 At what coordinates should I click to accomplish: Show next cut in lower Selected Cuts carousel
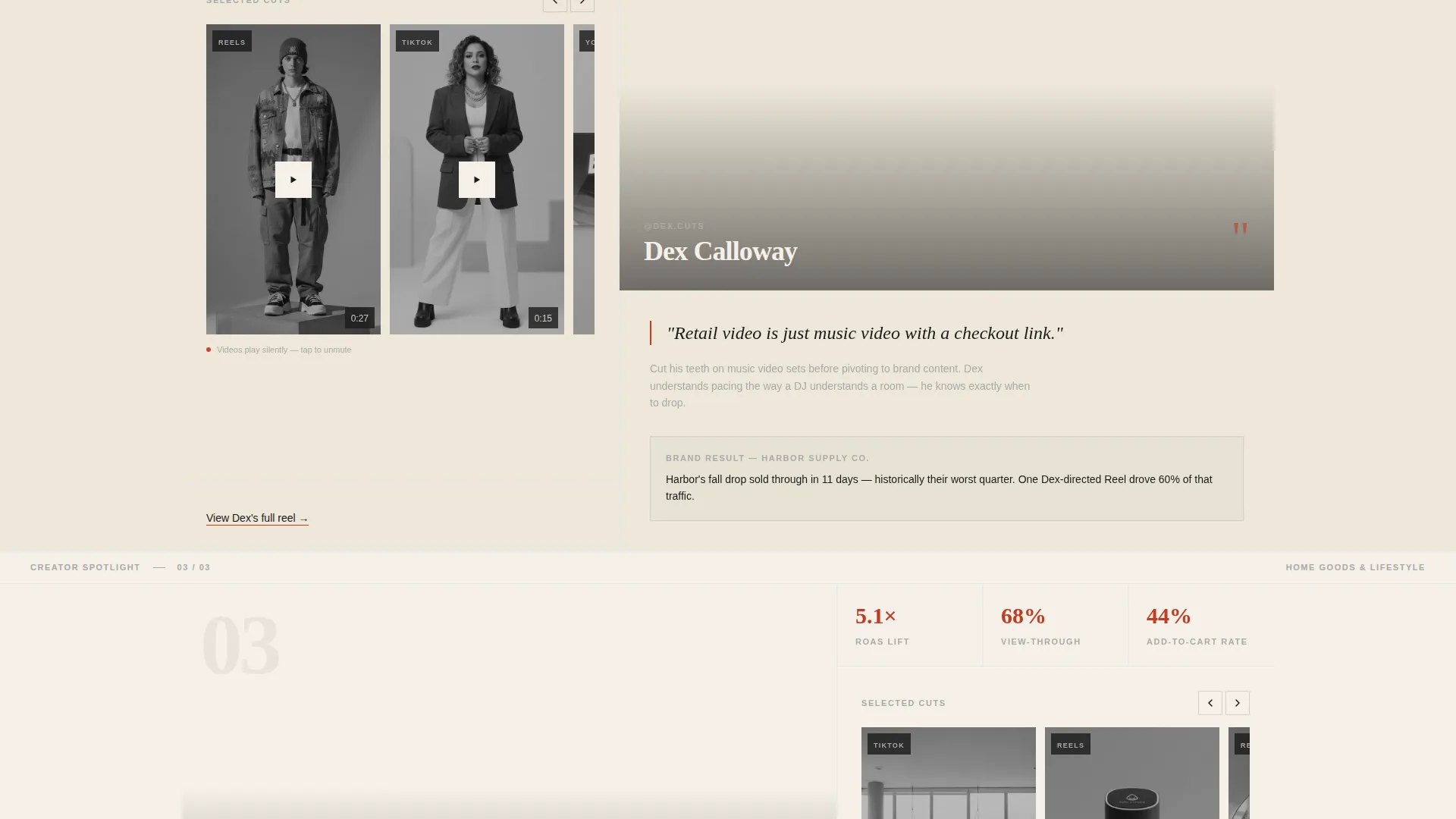click(x=1238, y=703)
